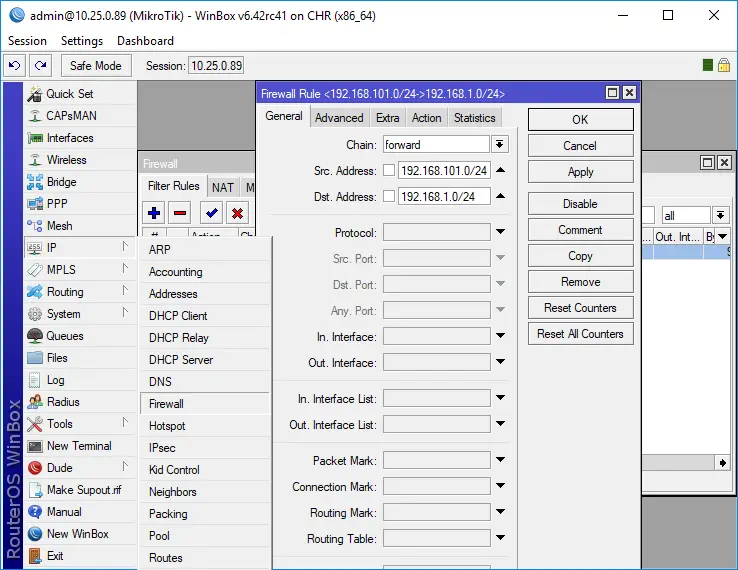Select DHCP Server in IP submenu
The image size is (738, 570).
click(205, 360)
